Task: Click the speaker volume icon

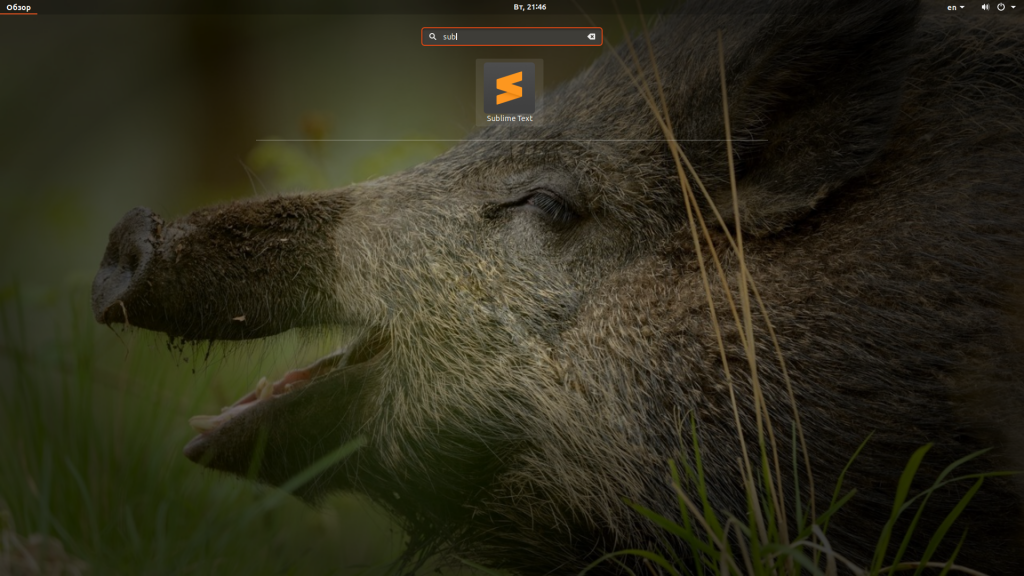Action: pyautogui.click(x=985, y=7)
